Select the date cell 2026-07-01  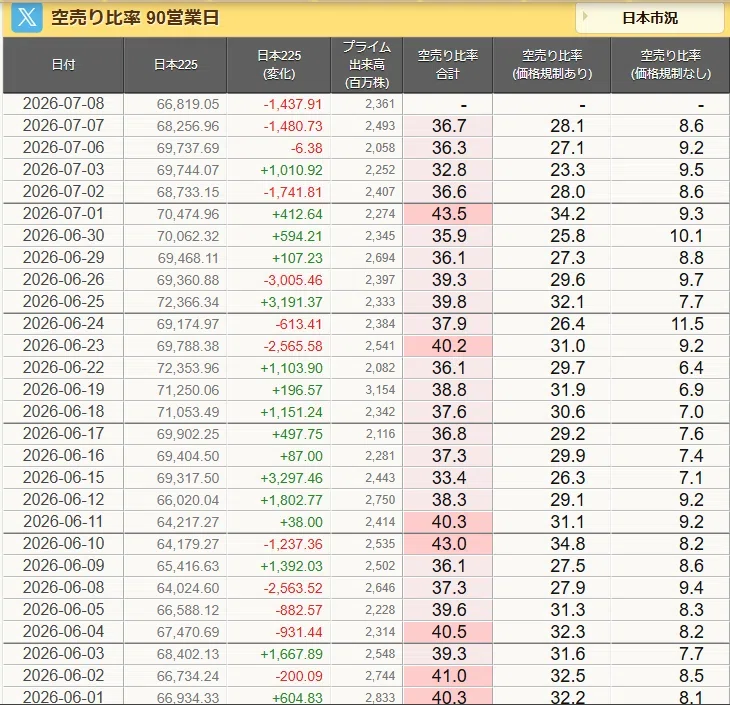pyautogui.click(x=63, y=213)
